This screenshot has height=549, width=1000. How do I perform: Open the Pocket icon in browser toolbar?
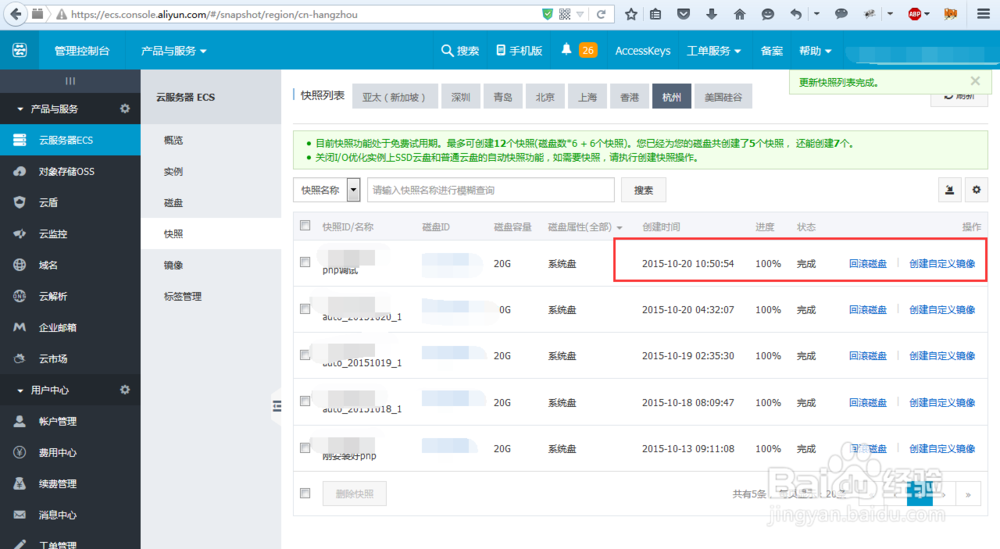coord(683,14)
